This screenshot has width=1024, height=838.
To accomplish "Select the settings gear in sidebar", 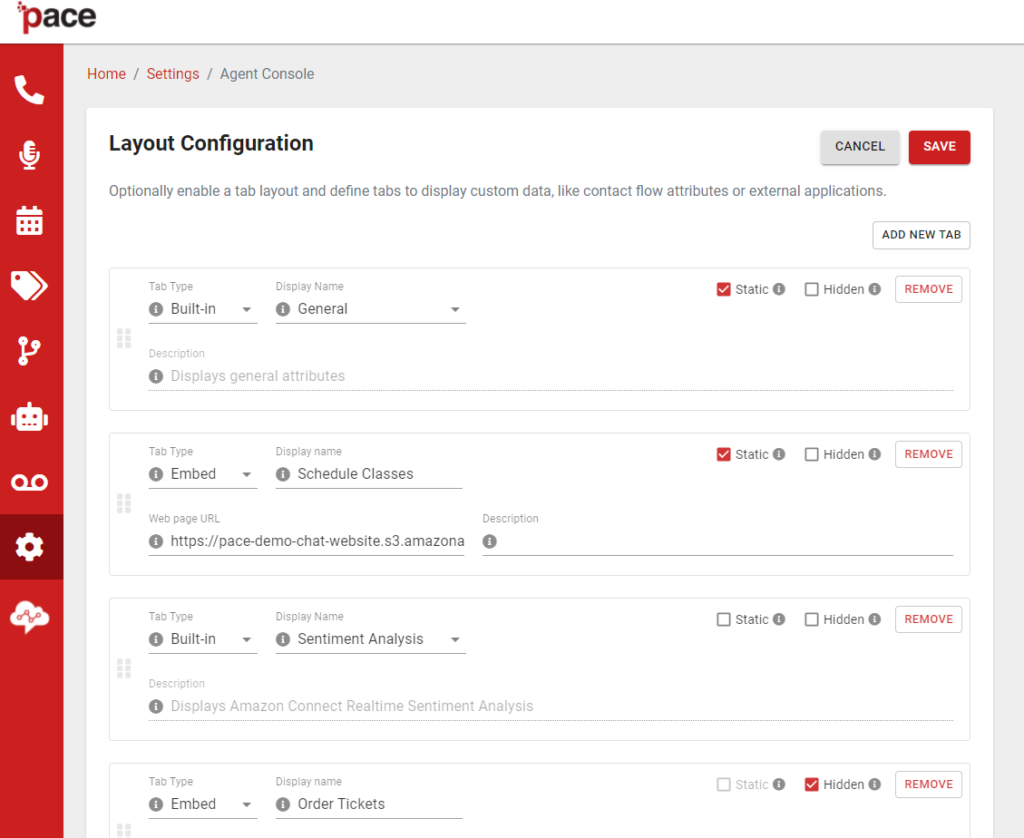I will coord(29,547).
